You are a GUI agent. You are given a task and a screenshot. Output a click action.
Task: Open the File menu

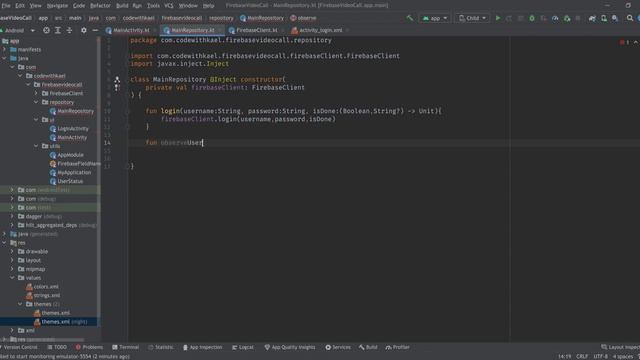pyautogui.click(x=6, y=6)
